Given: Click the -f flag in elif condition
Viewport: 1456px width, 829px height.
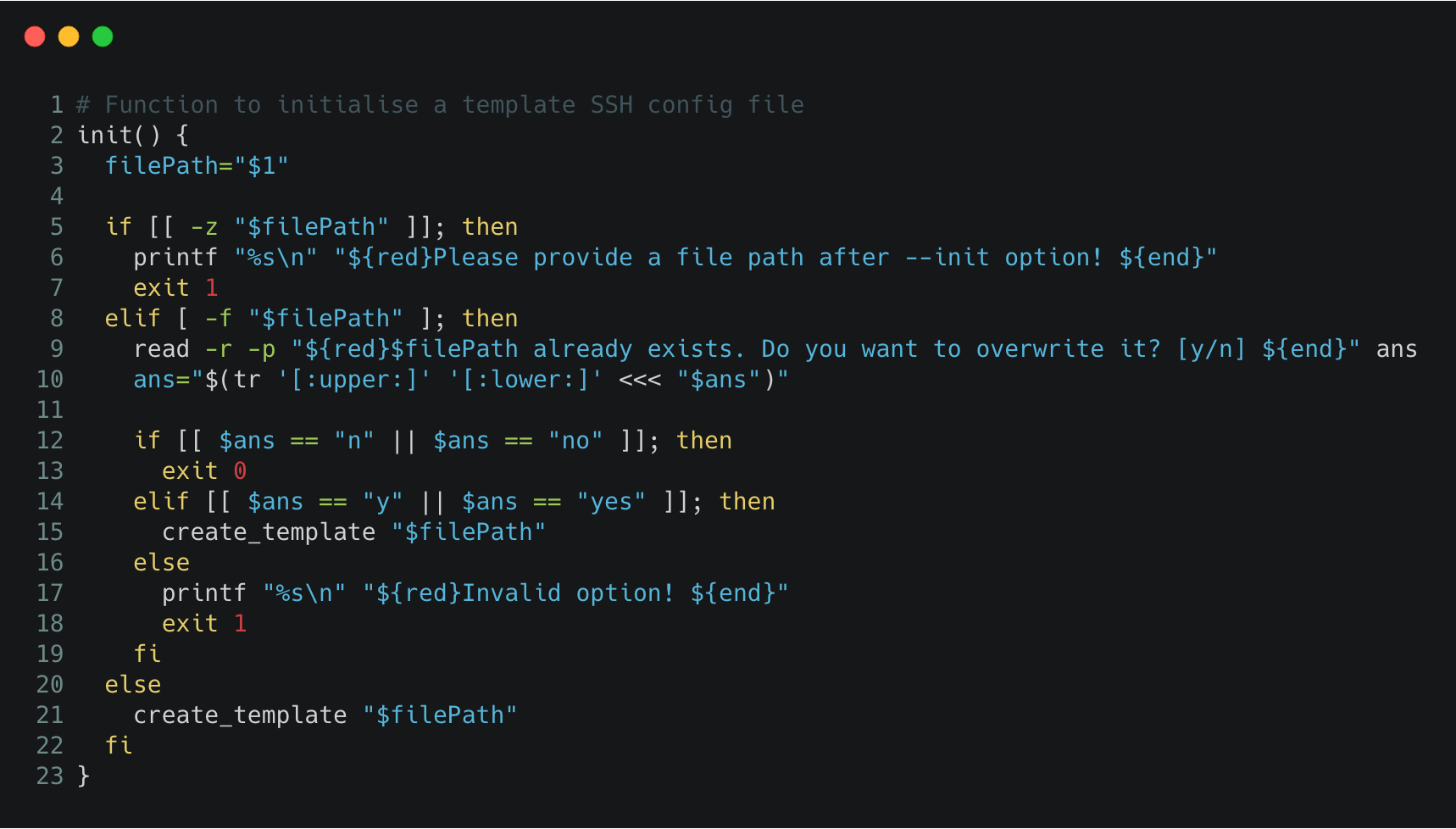Looking at the screenshot, I should [219, 318].
